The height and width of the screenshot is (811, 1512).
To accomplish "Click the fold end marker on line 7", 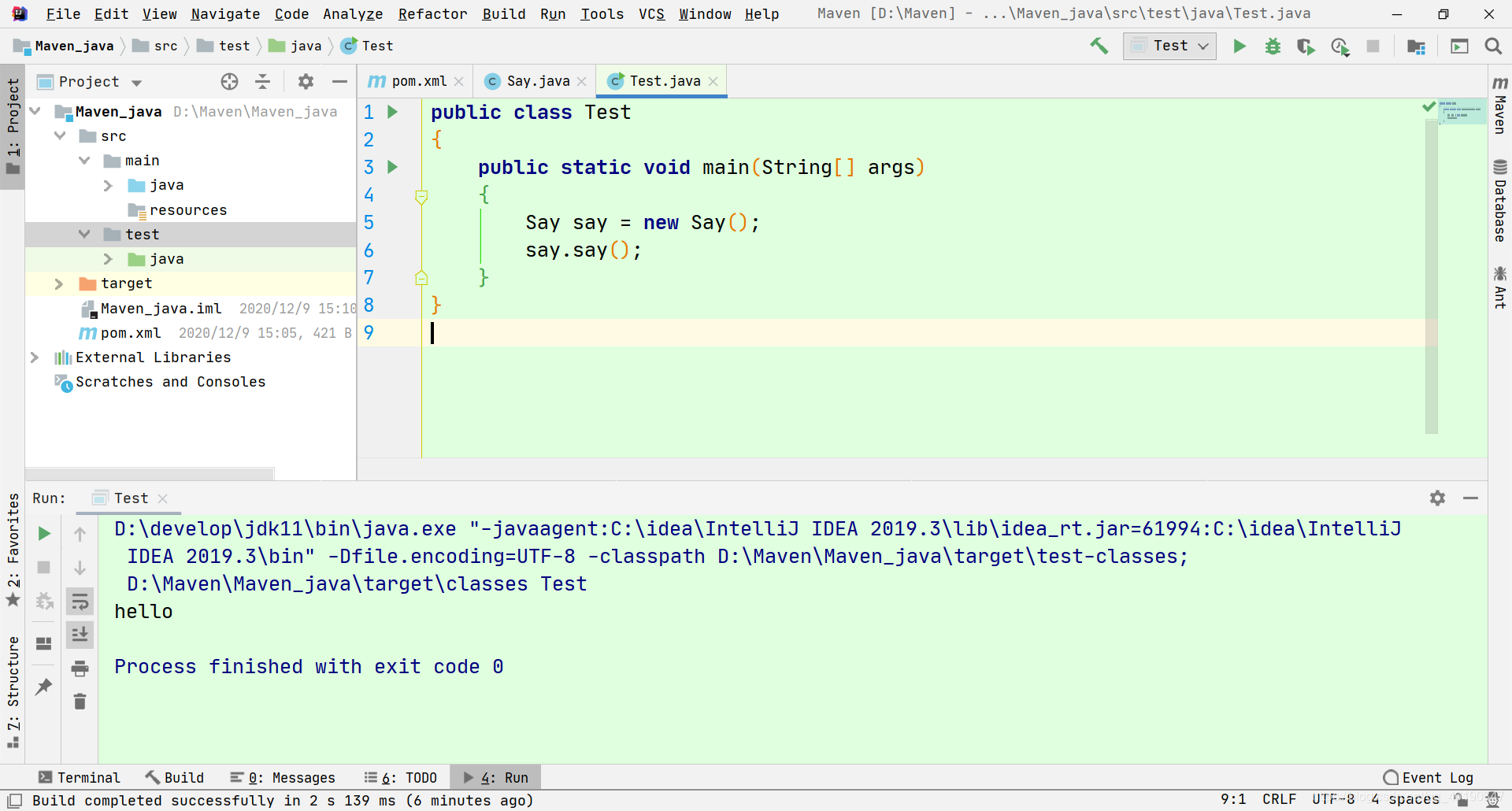I will (421, 277).
